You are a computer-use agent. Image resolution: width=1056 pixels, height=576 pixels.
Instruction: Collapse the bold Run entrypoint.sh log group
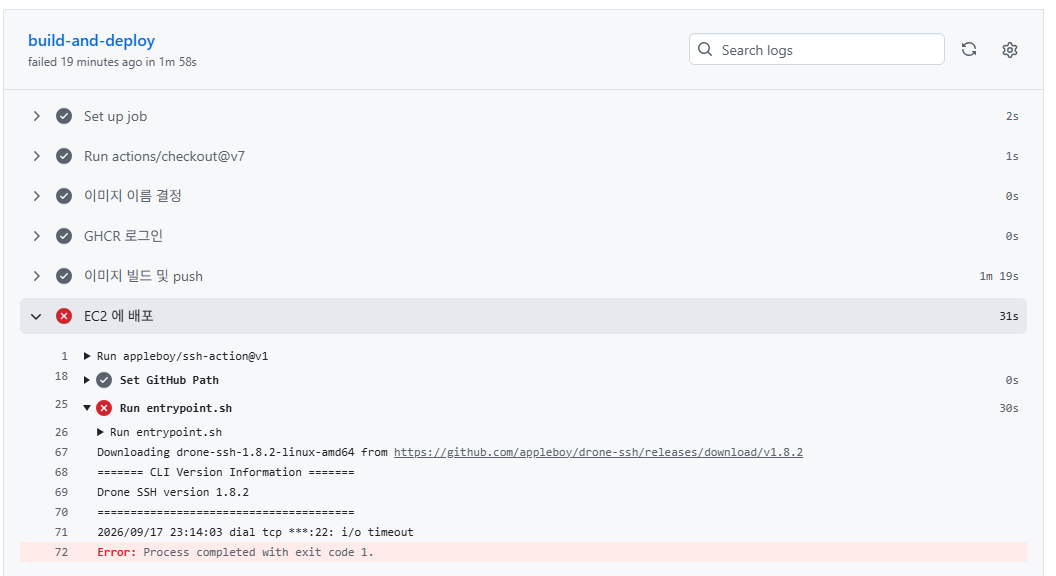click(x=87, y=408)
